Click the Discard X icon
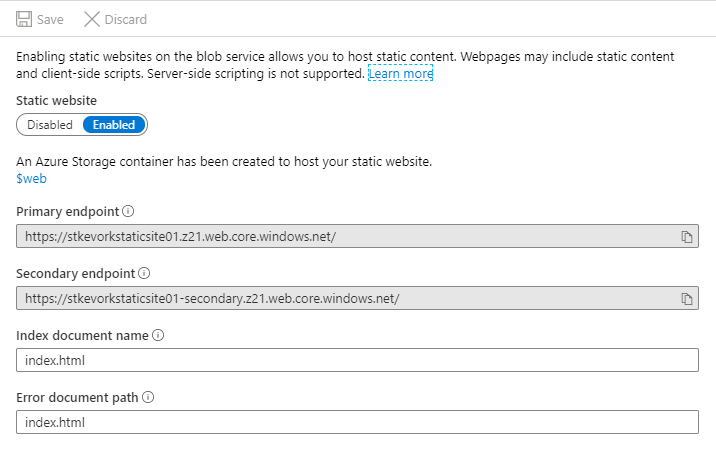 coord(92,19)
